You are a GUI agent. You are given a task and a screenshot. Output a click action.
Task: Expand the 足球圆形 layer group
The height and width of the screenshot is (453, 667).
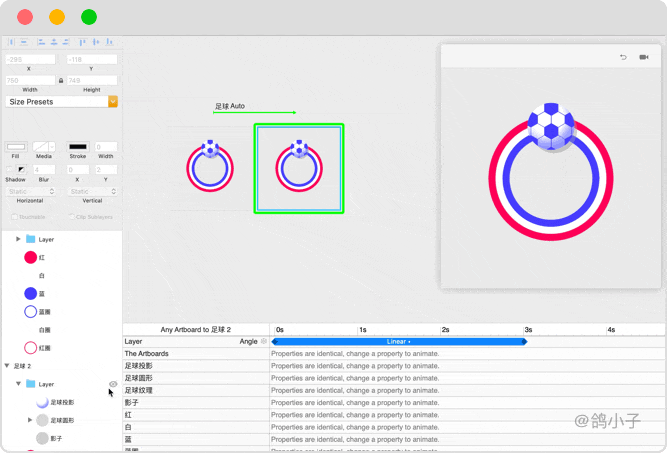coord(29,420)
